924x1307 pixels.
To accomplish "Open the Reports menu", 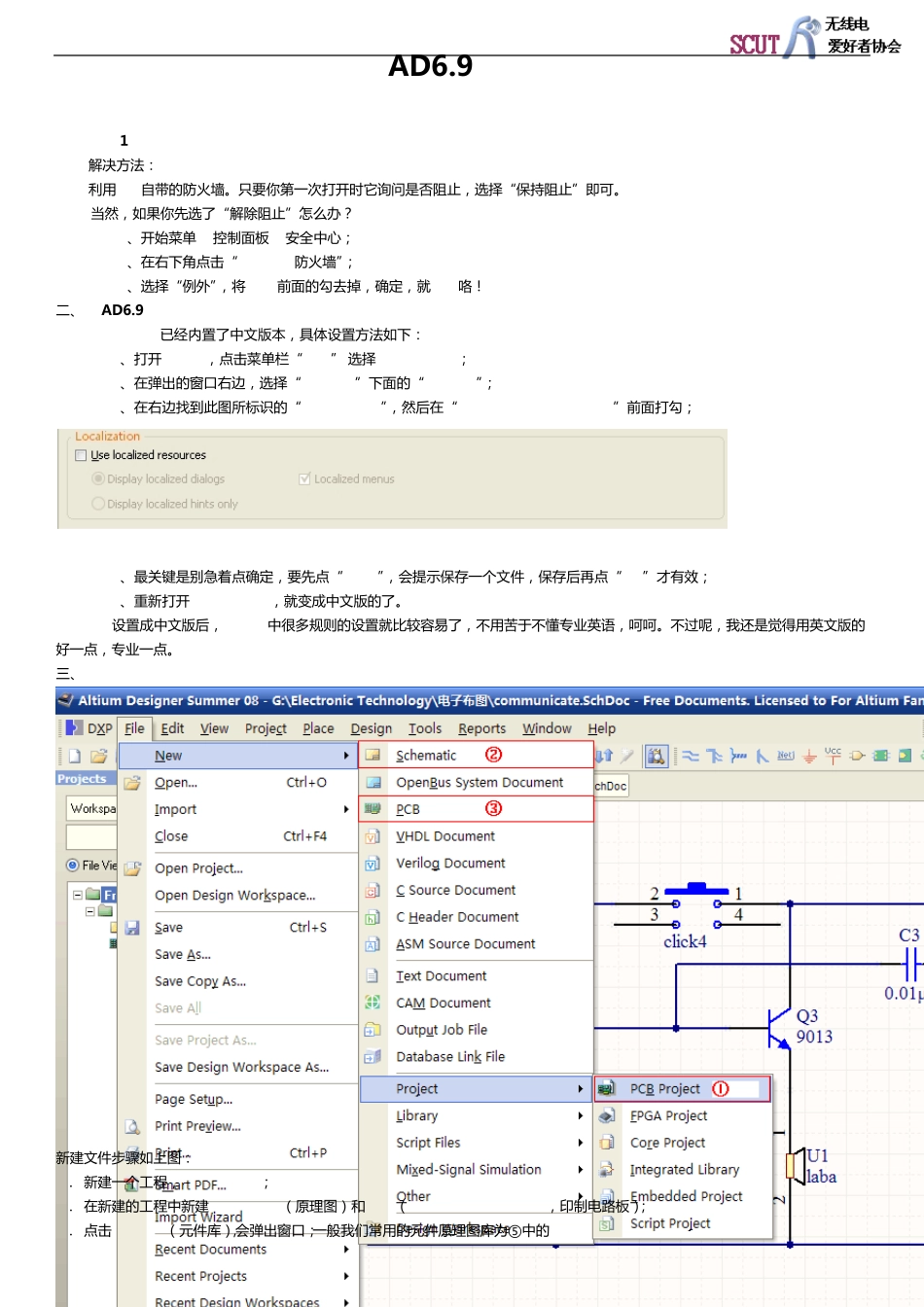I will [x=482, y=728].
